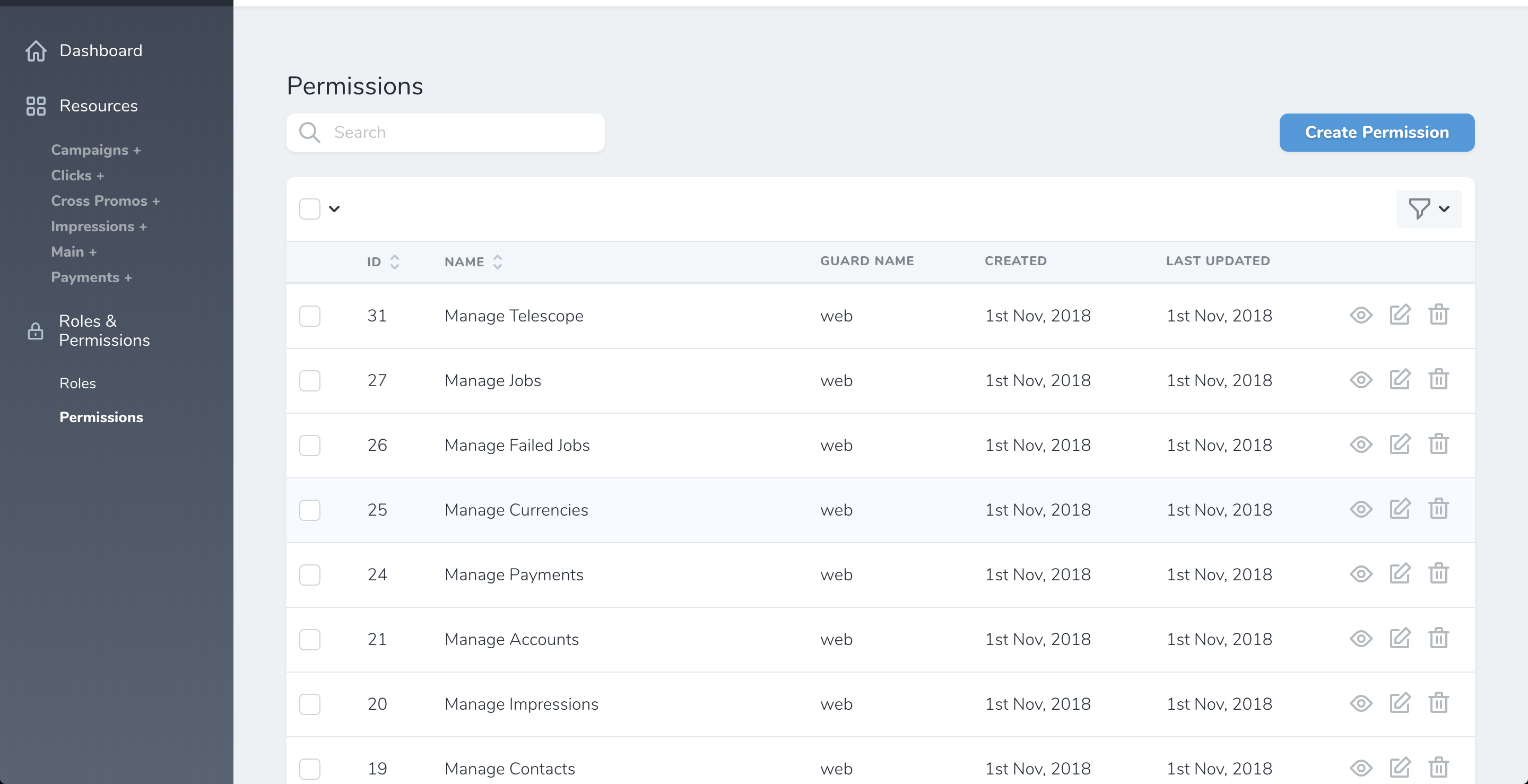
Task: Check the Manage Telescope row checkbox
Action: pos(310,316)
